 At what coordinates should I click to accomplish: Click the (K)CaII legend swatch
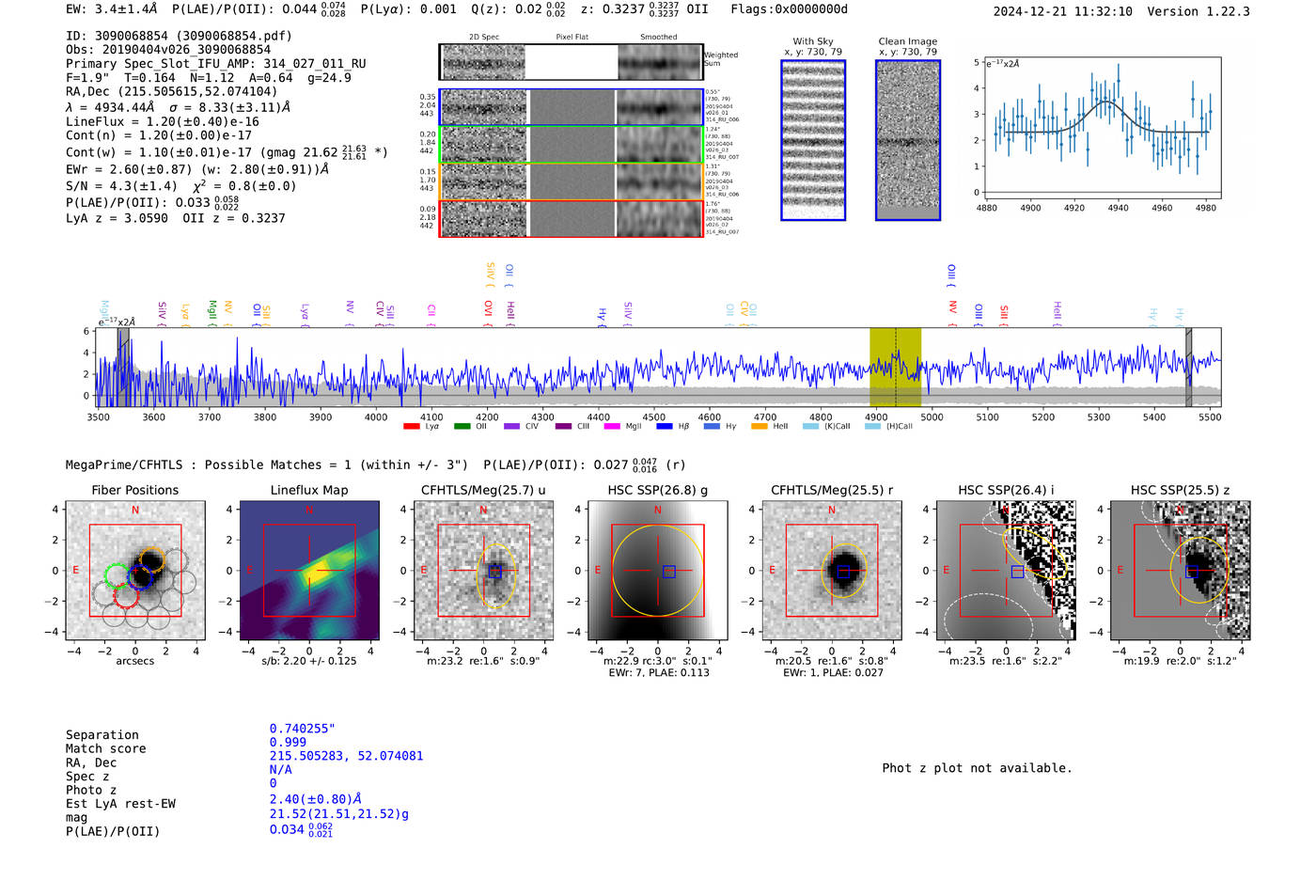810,427
